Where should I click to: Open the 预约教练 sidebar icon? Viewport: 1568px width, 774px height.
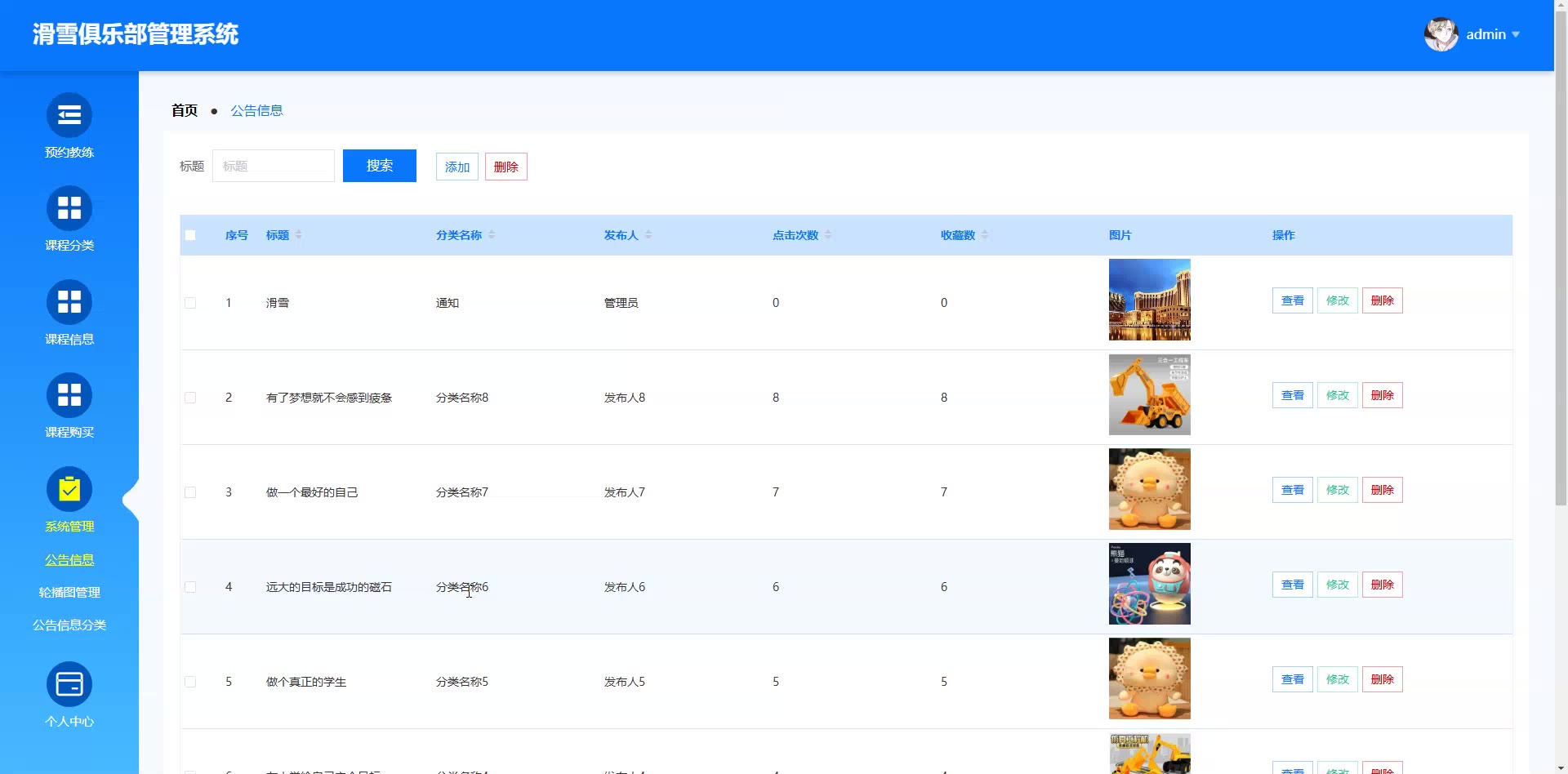coord(69,115)
